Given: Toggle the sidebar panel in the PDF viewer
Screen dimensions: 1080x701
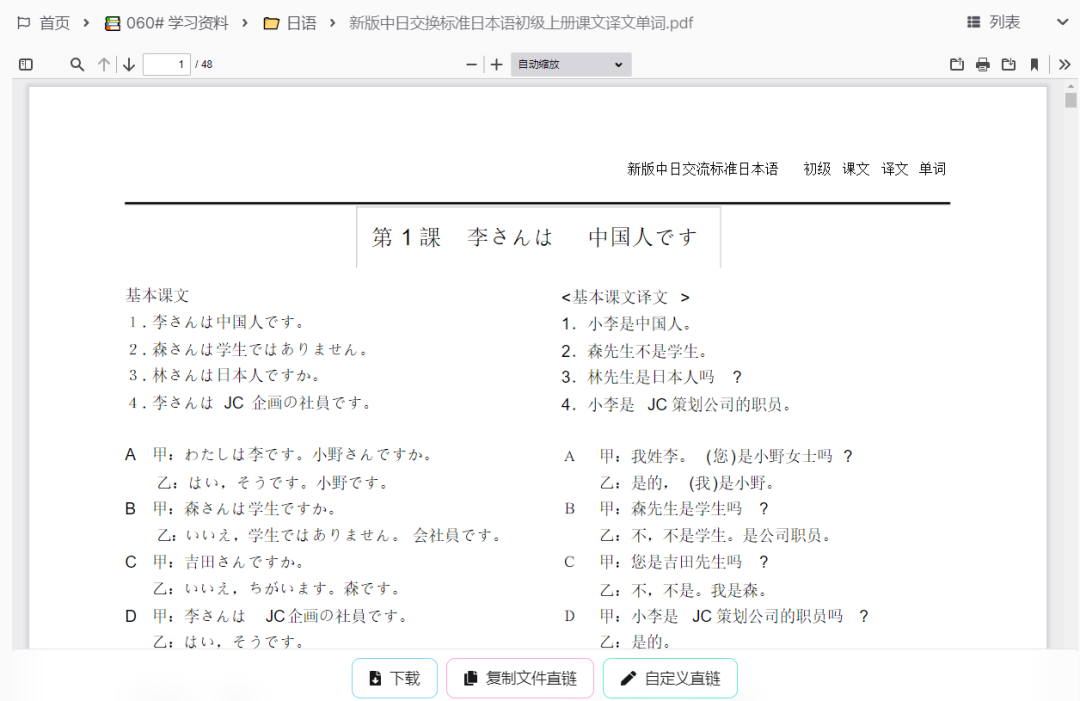Looking at the screenshot, I should point(26,64).
